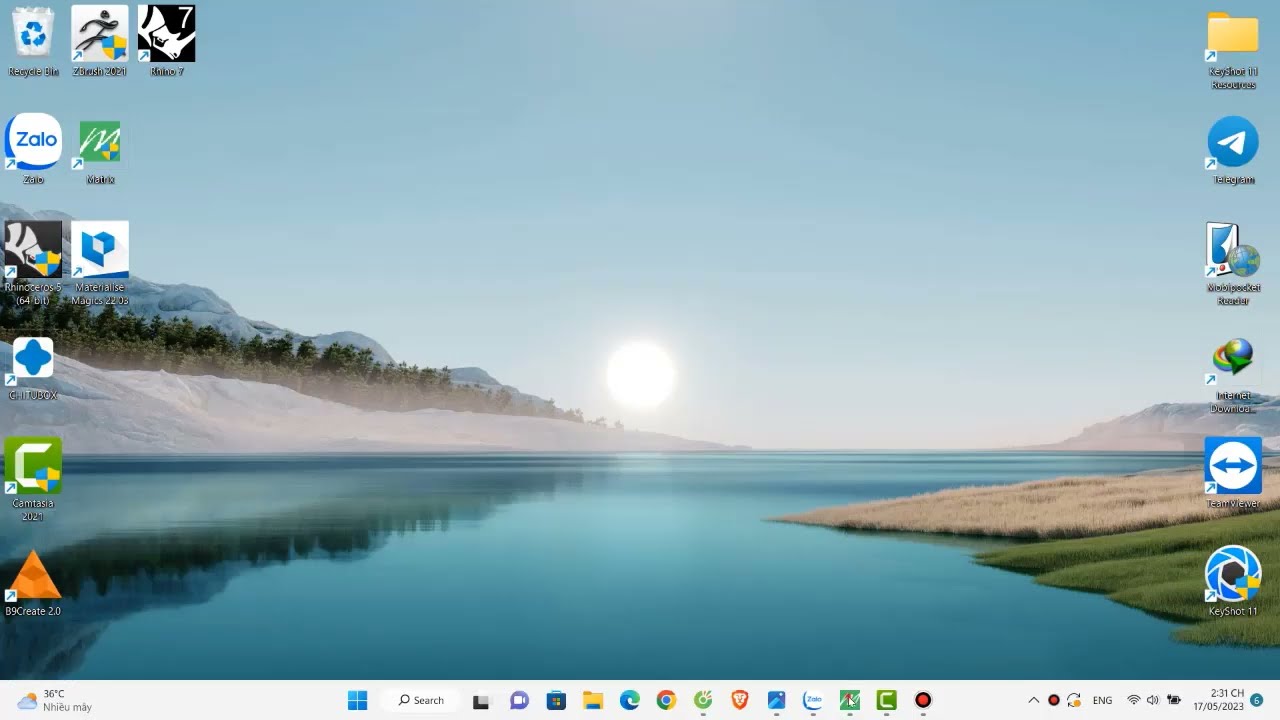Select the KeyShot 11 Resources folder

(1233, 49)
